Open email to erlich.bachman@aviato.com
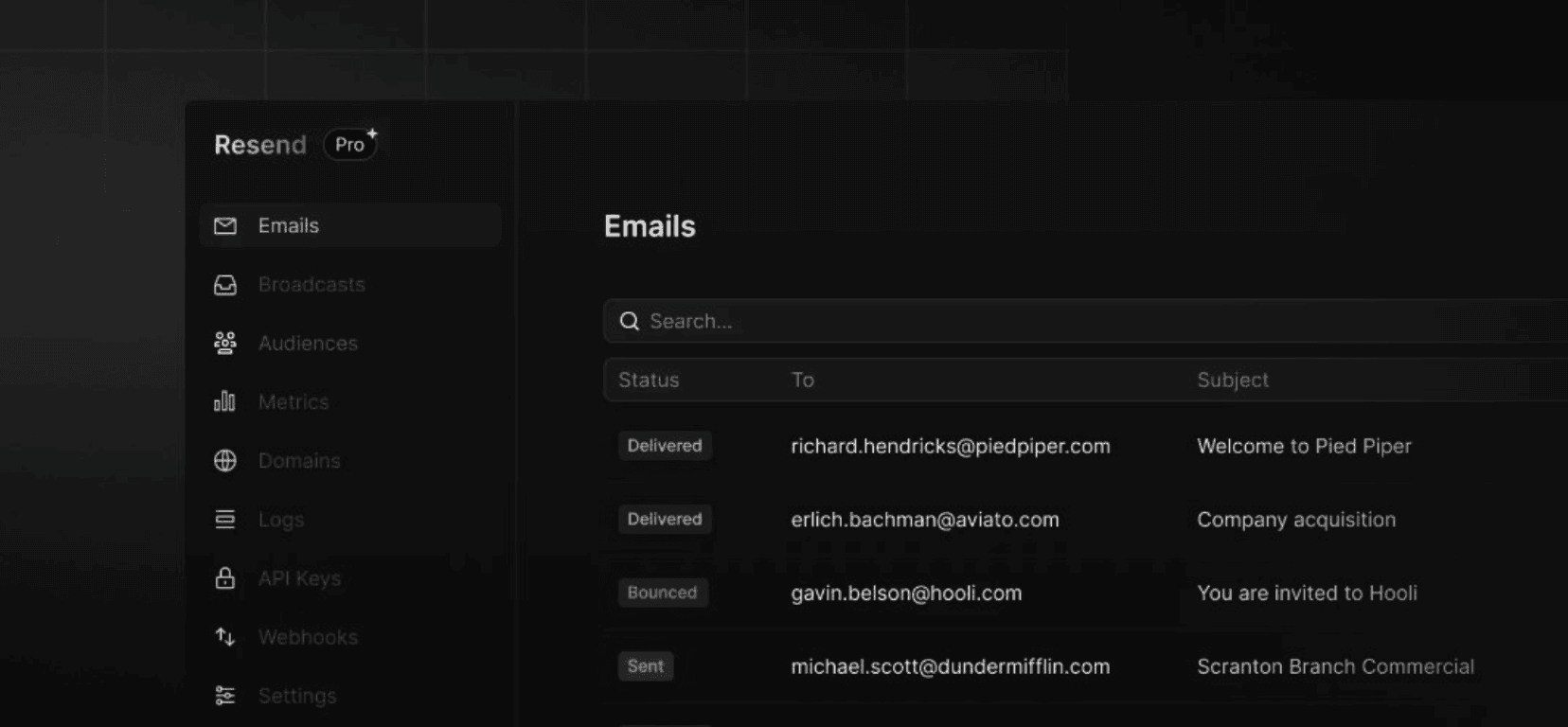Viewport: 1568px width, 727px height. pyautogui.click(x=925, y=520)
